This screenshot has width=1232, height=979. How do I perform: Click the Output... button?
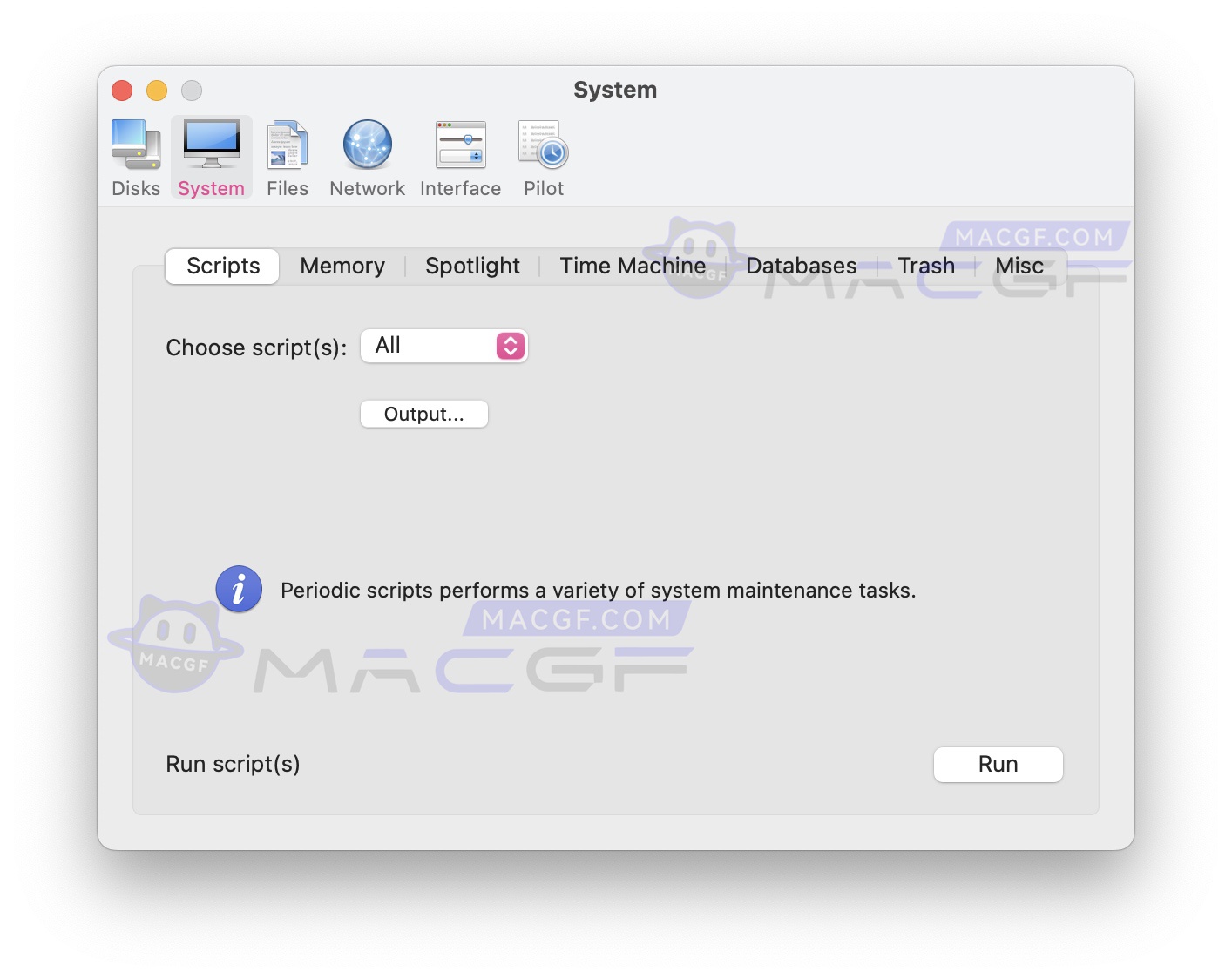coord(423,414)
